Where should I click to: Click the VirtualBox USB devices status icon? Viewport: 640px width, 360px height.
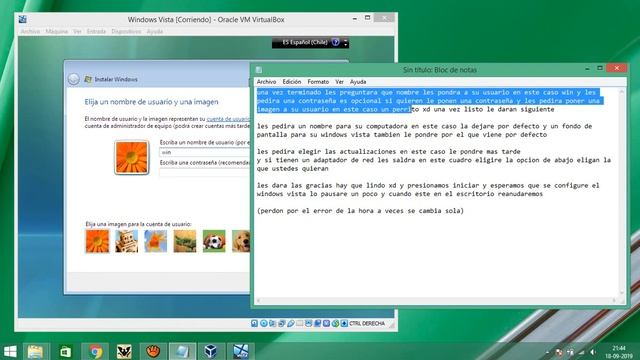(x=291, y=323)
